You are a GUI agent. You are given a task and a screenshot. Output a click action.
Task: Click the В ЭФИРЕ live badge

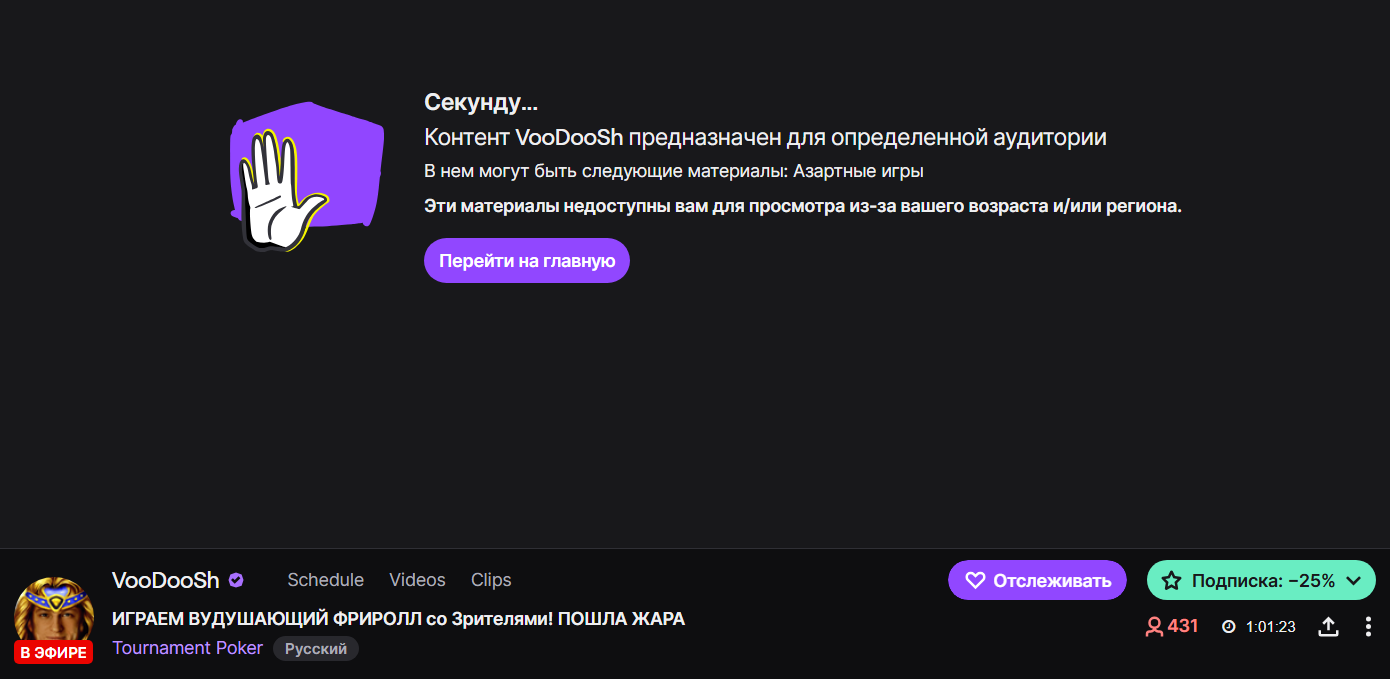(53, 653)
